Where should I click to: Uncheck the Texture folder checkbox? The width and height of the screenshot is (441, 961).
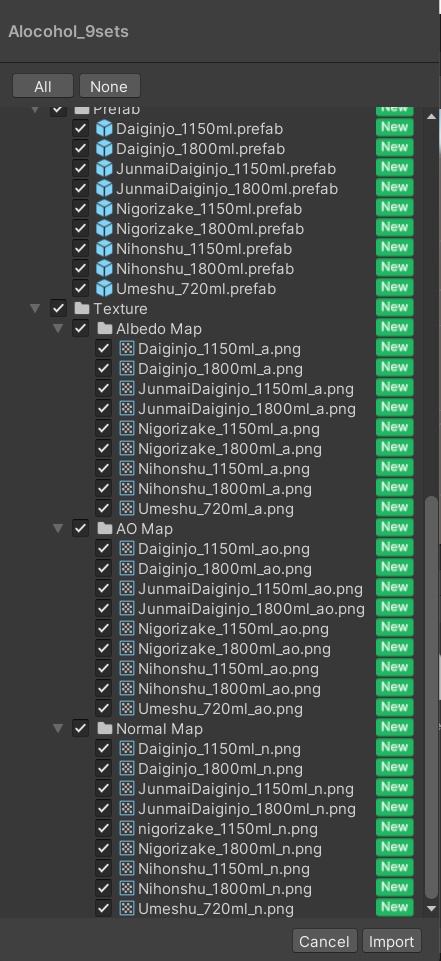pos(58,308)
